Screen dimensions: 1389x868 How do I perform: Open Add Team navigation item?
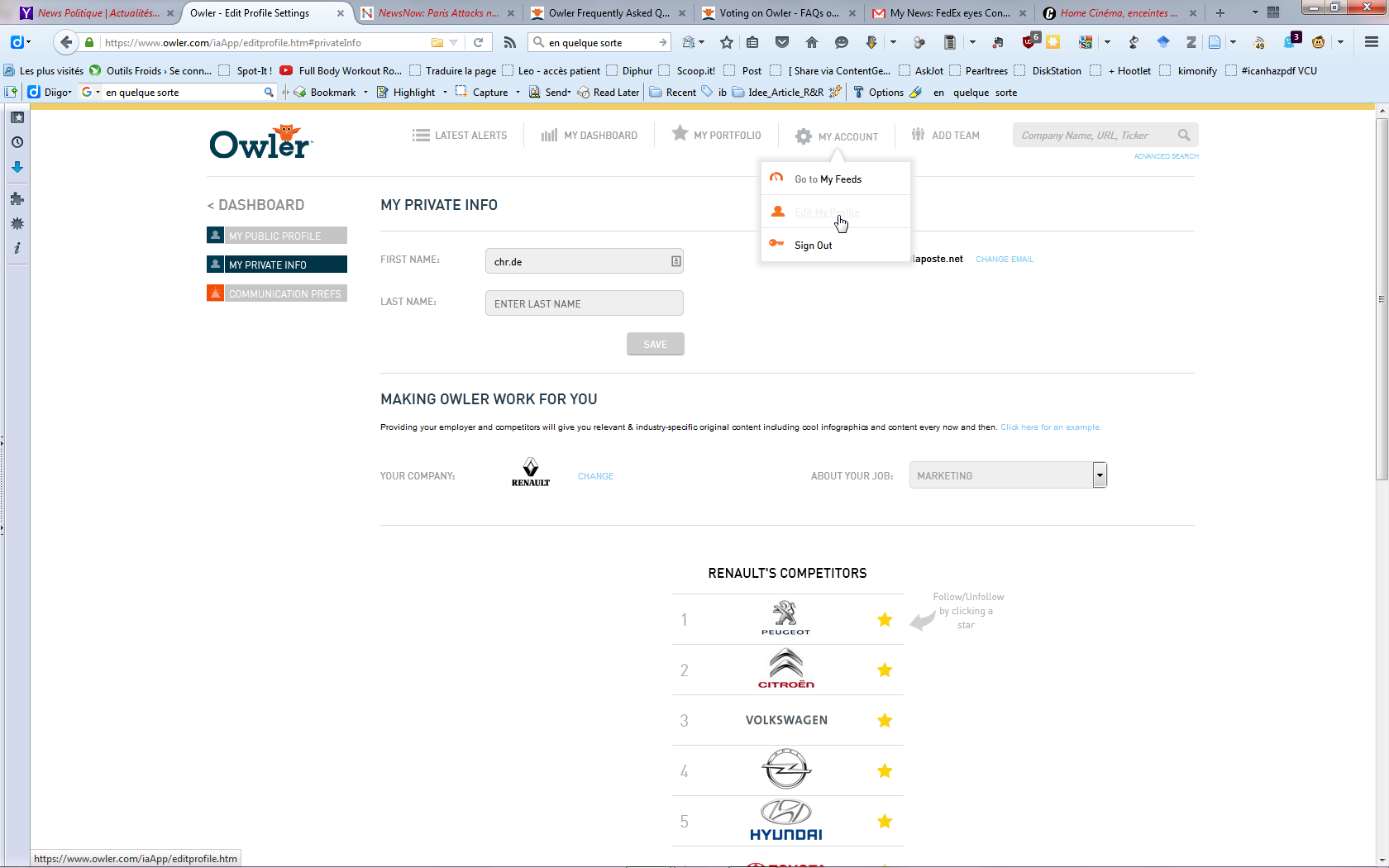tap(945, 135)
